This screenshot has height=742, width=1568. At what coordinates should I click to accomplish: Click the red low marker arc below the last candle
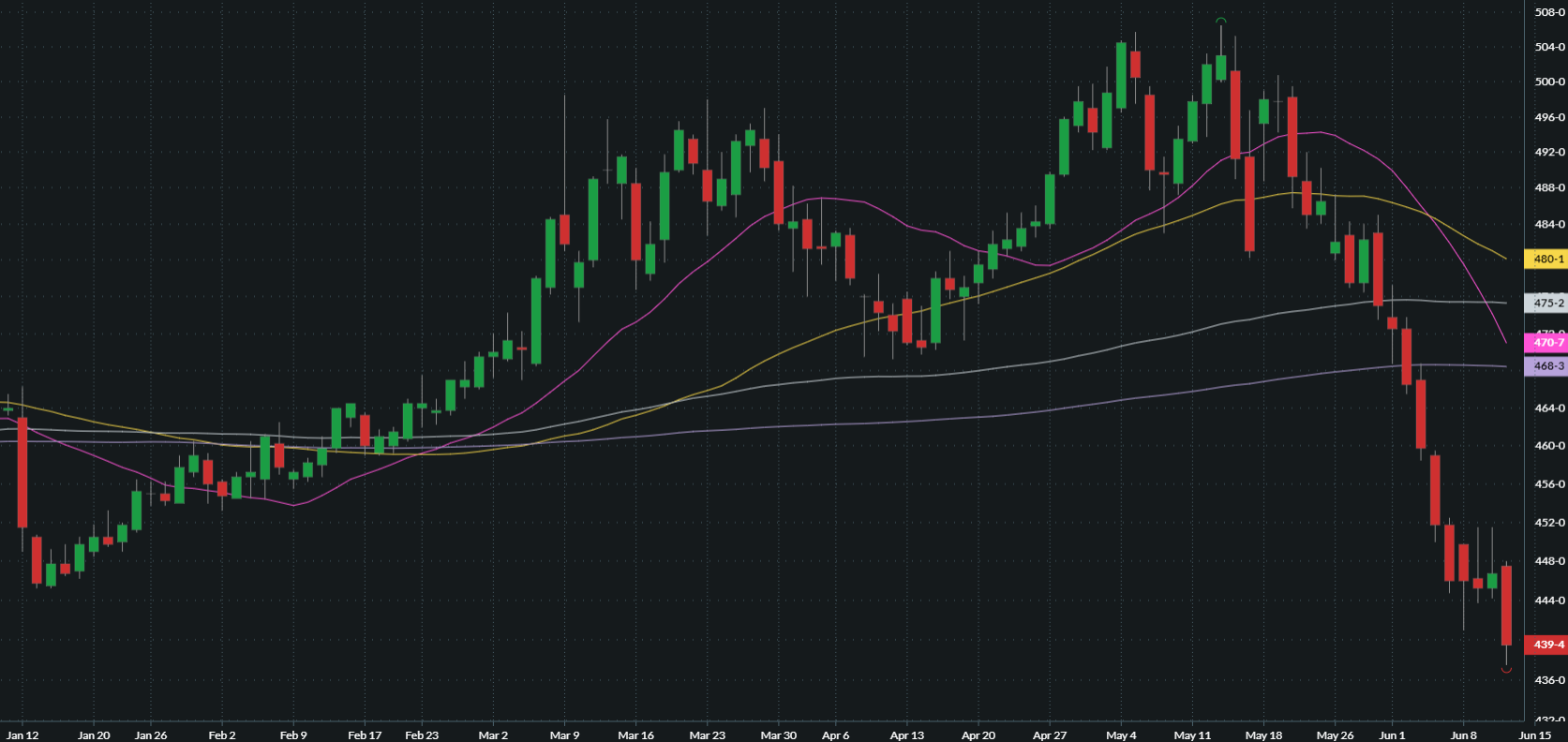click(x=1506, y=670)
